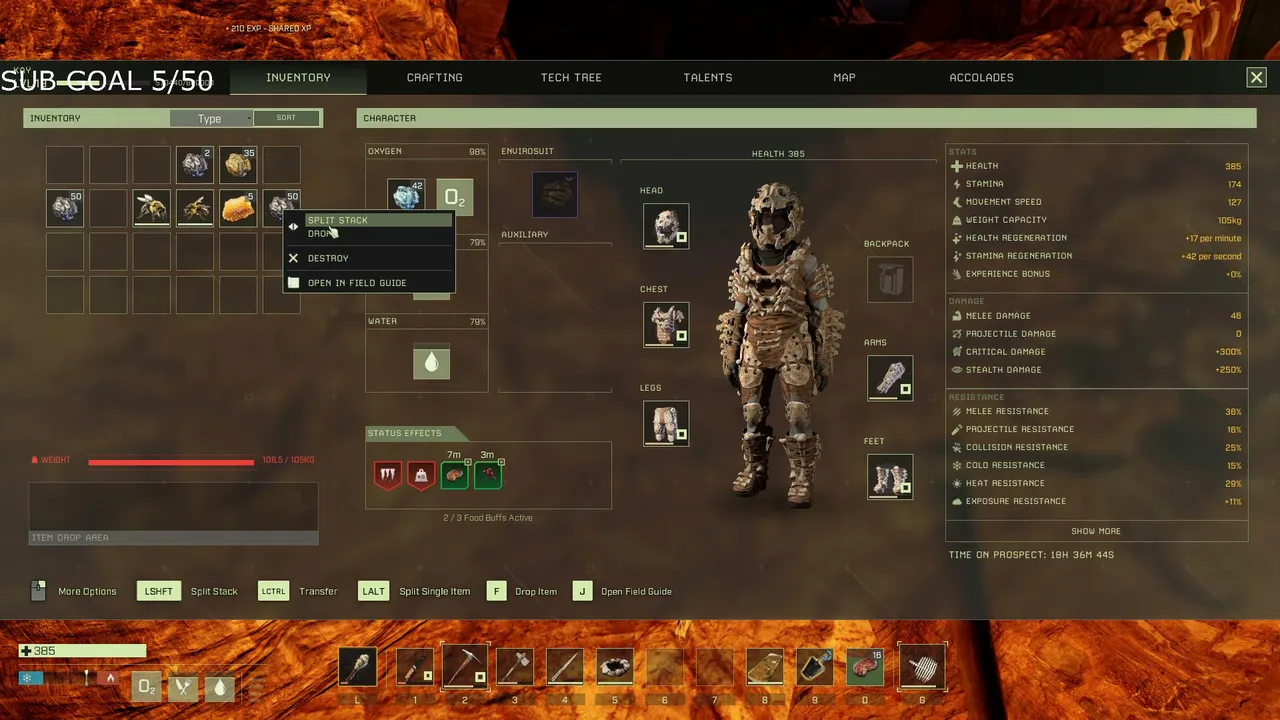Click the Melee Damage stat row
The height and width of the screenshot is (720, 1280).
click(x=1096, y=316)
